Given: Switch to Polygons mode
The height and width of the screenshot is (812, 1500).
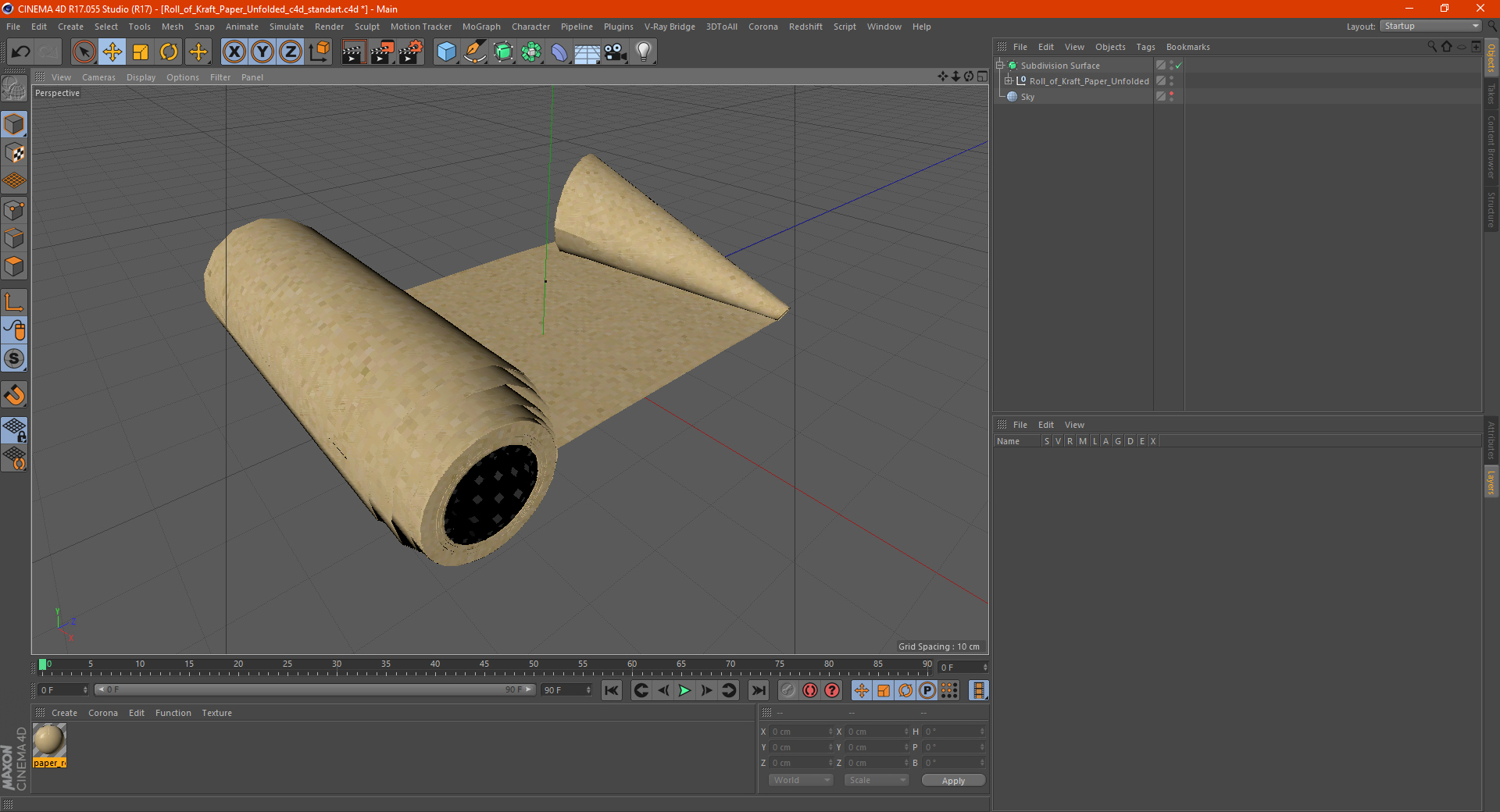Looking at the screenshot, I should pyautogui.click(x=14, y=266).
